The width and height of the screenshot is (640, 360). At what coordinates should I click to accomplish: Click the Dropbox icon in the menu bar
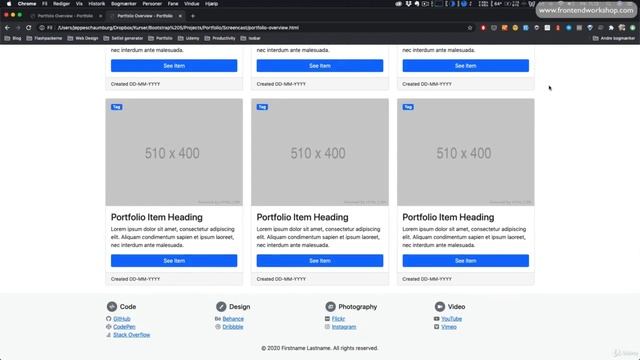coord(409,4)
